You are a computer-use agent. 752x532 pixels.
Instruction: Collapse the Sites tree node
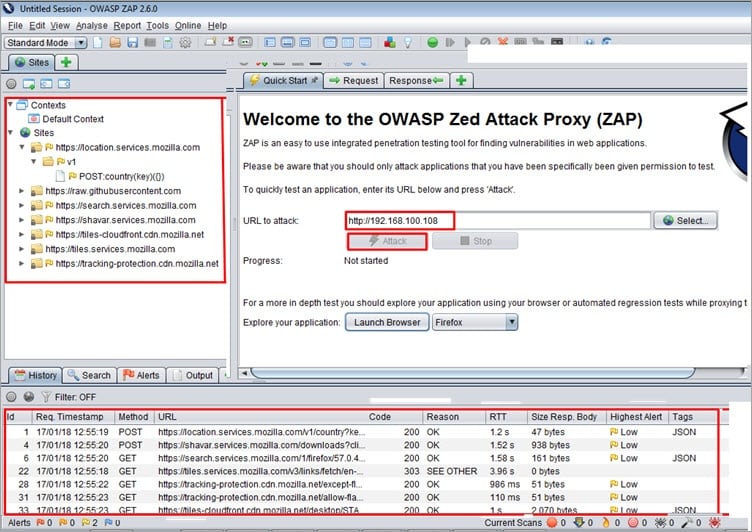(10, 132)
